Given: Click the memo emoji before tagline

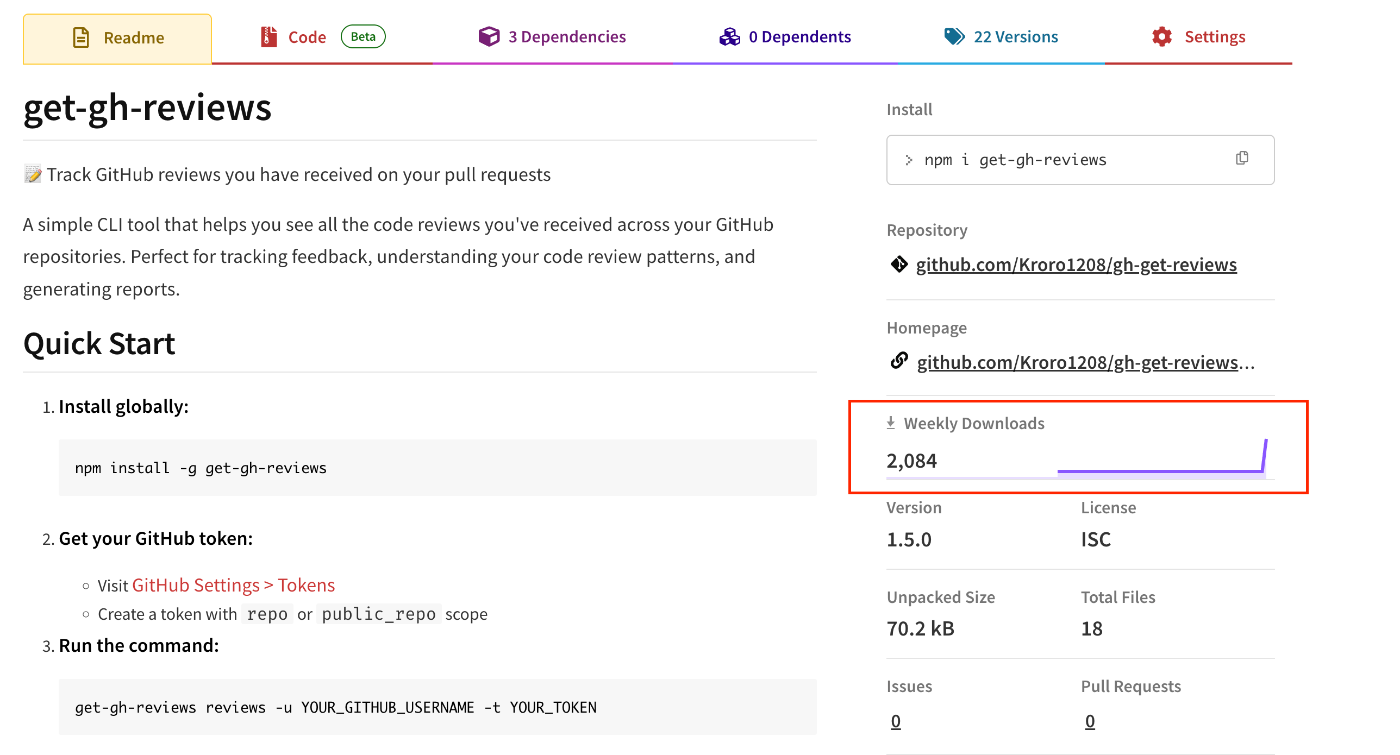Looking at the screenshot, I should click(x=33, y=175).
